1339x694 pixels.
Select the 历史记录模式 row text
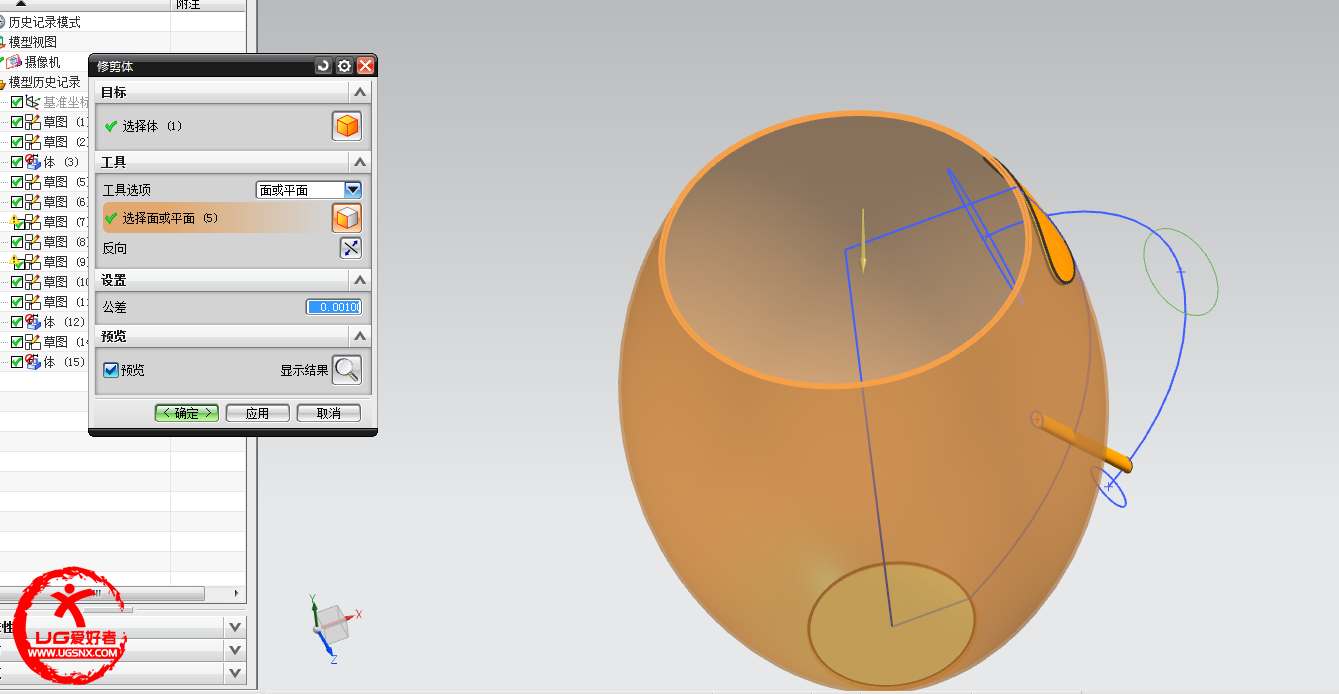click(x=45, y=22)
